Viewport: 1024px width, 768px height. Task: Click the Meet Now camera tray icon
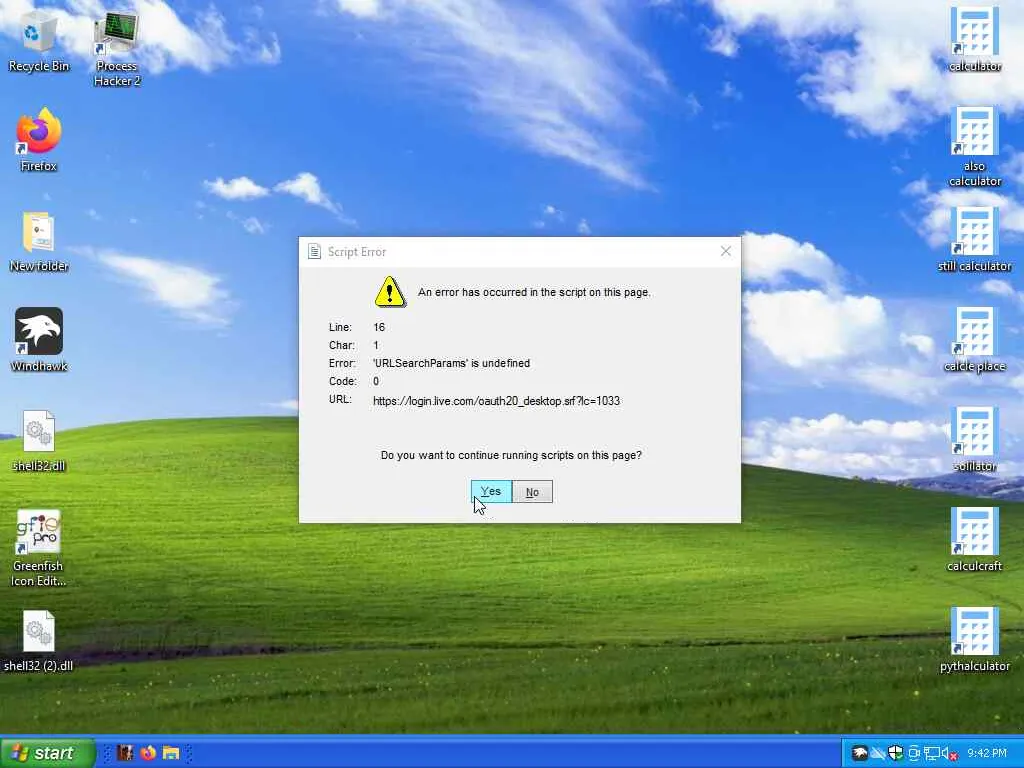(914, 753)
